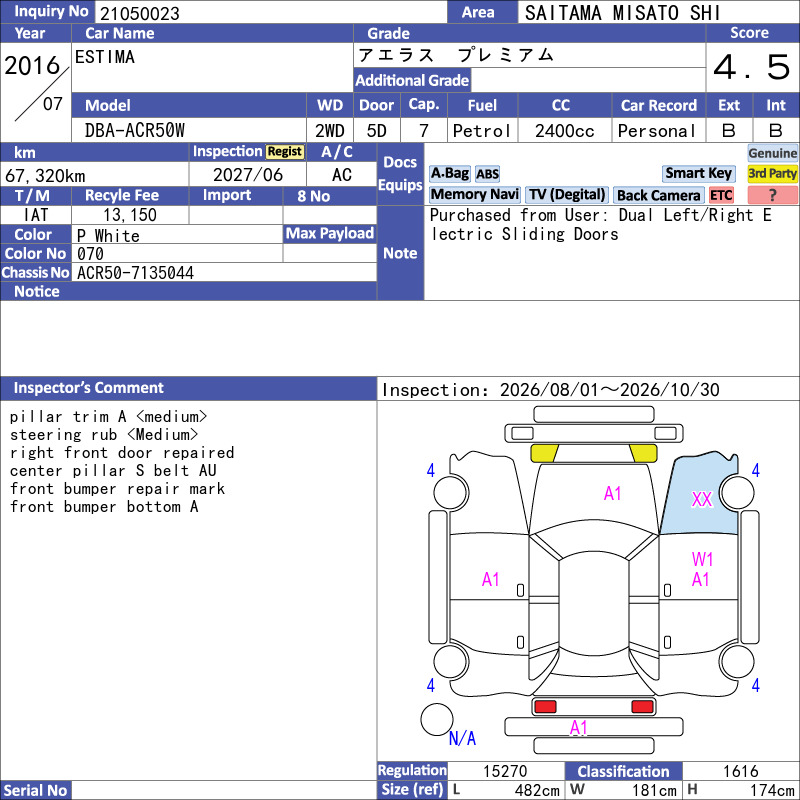The width and height of the screenshot is (800, 800).
Task: Click the Inquiry No value 21050023
Action: click(x=139, y=13)
